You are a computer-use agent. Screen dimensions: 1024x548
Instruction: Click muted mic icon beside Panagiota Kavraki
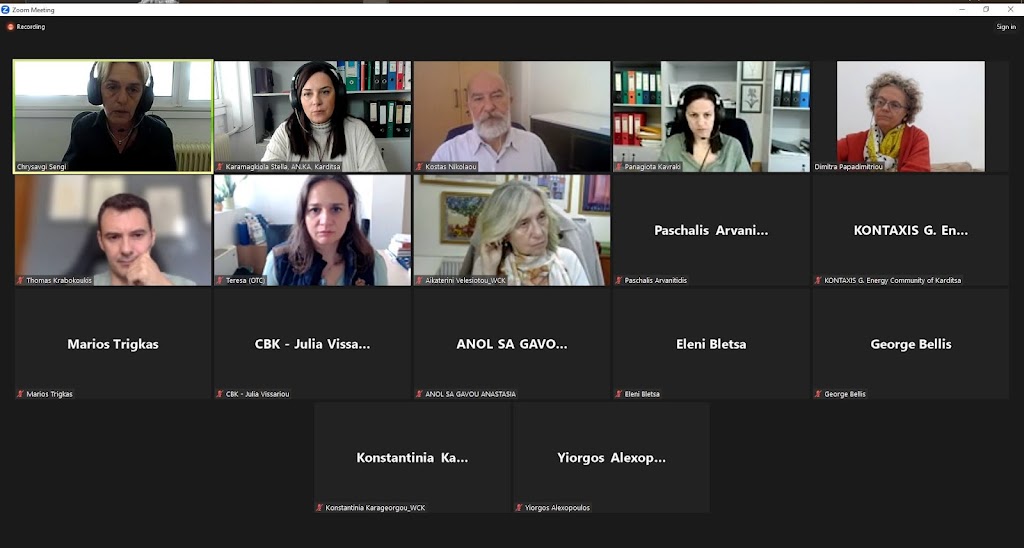[x=619, y=167]
